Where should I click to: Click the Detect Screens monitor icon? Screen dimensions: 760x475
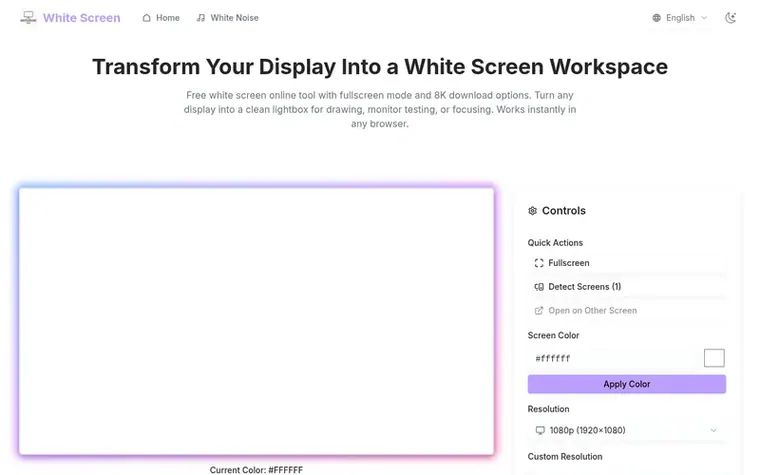[539, 287]
